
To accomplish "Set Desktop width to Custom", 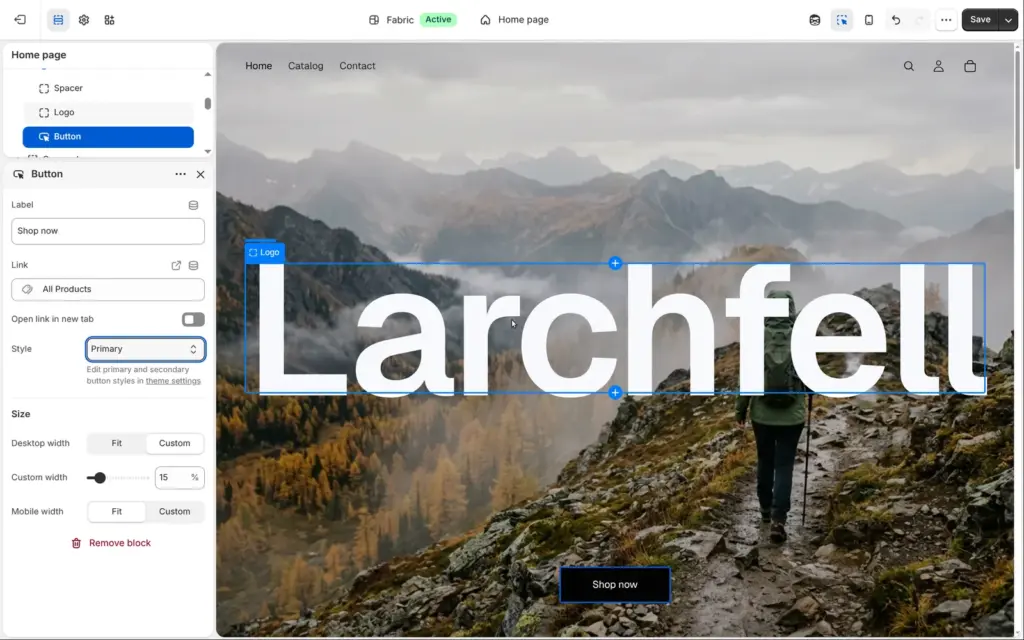I will click(174, 443).
